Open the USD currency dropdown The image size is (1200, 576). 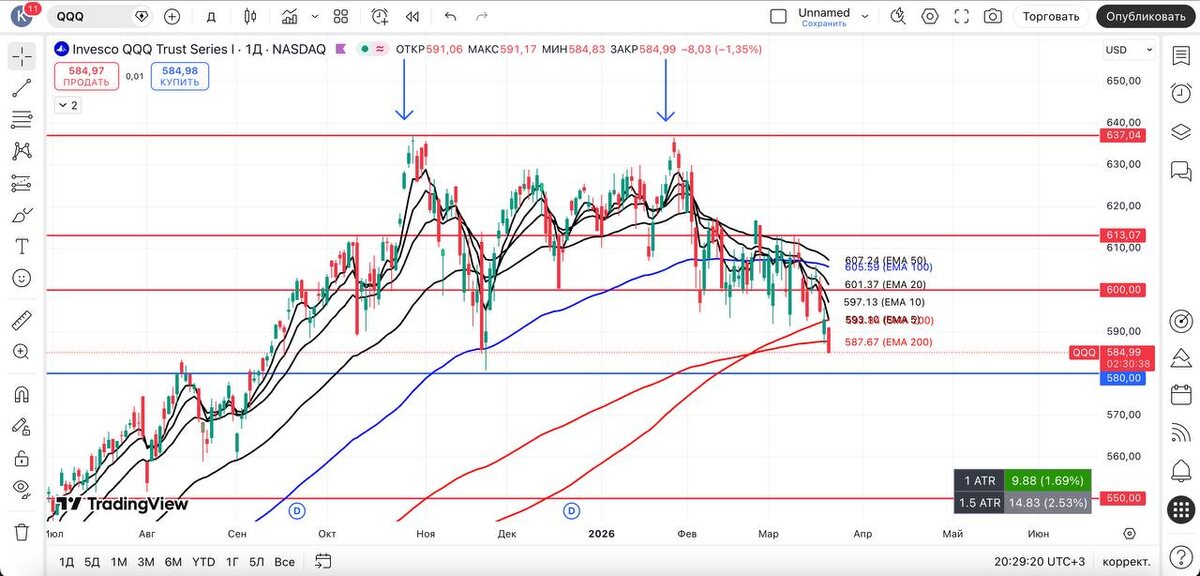coord(1130,50)
